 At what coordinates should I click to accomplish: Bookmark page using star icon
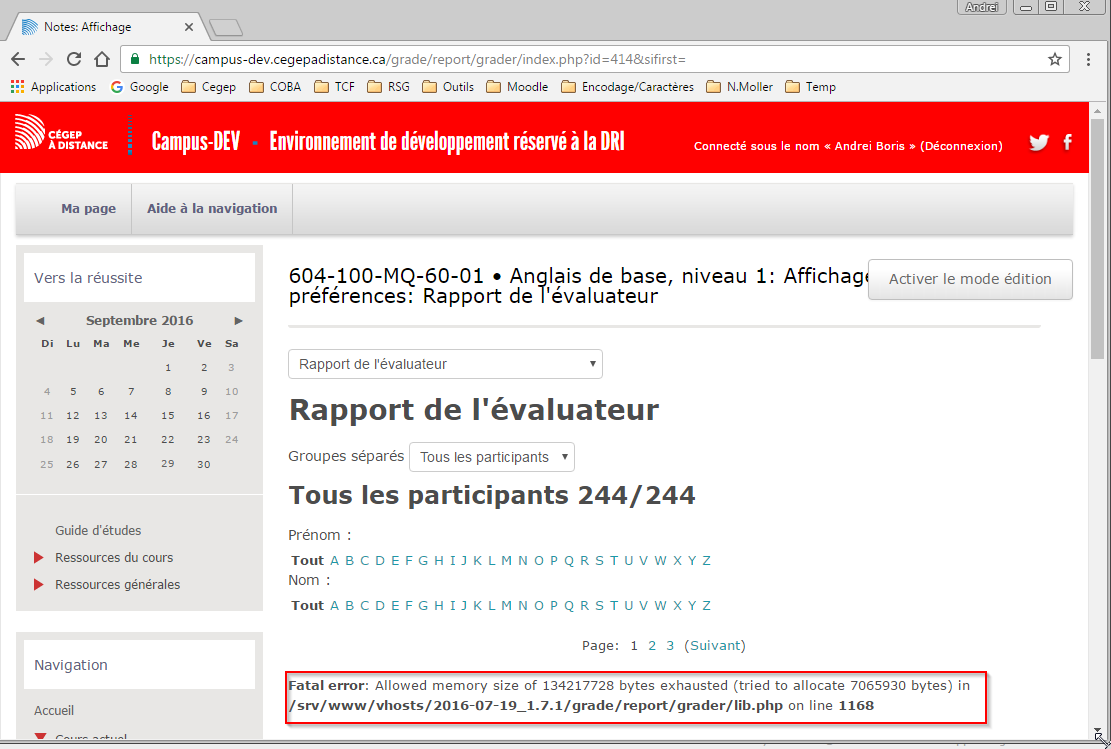pyautogui.click(x=1054, y=59)
